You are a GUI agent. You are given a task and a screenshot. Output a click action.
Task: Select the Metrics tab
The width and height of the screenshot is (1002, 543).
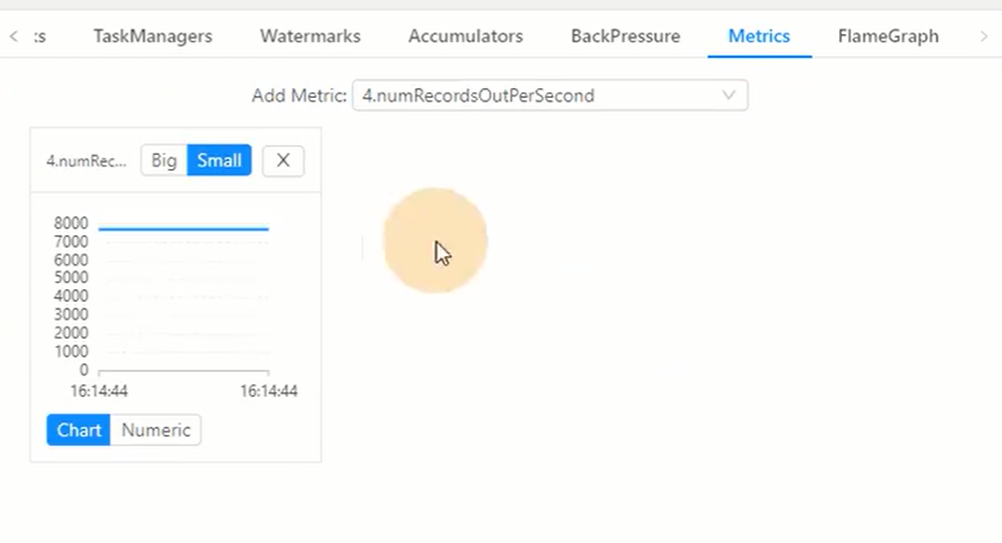[759, 37]
